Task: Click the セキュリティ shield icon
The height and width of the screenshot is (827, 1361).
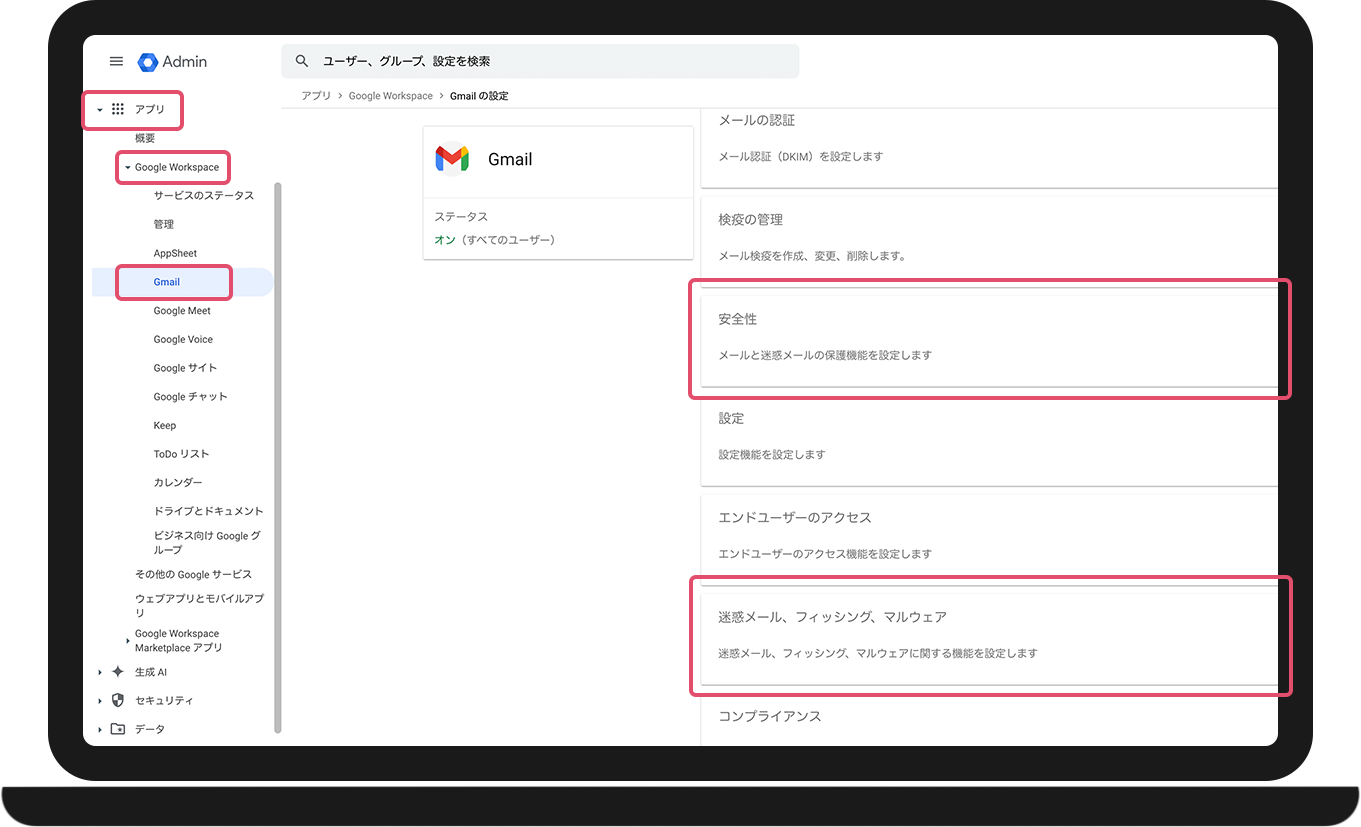Action: (x=118, y=700)
